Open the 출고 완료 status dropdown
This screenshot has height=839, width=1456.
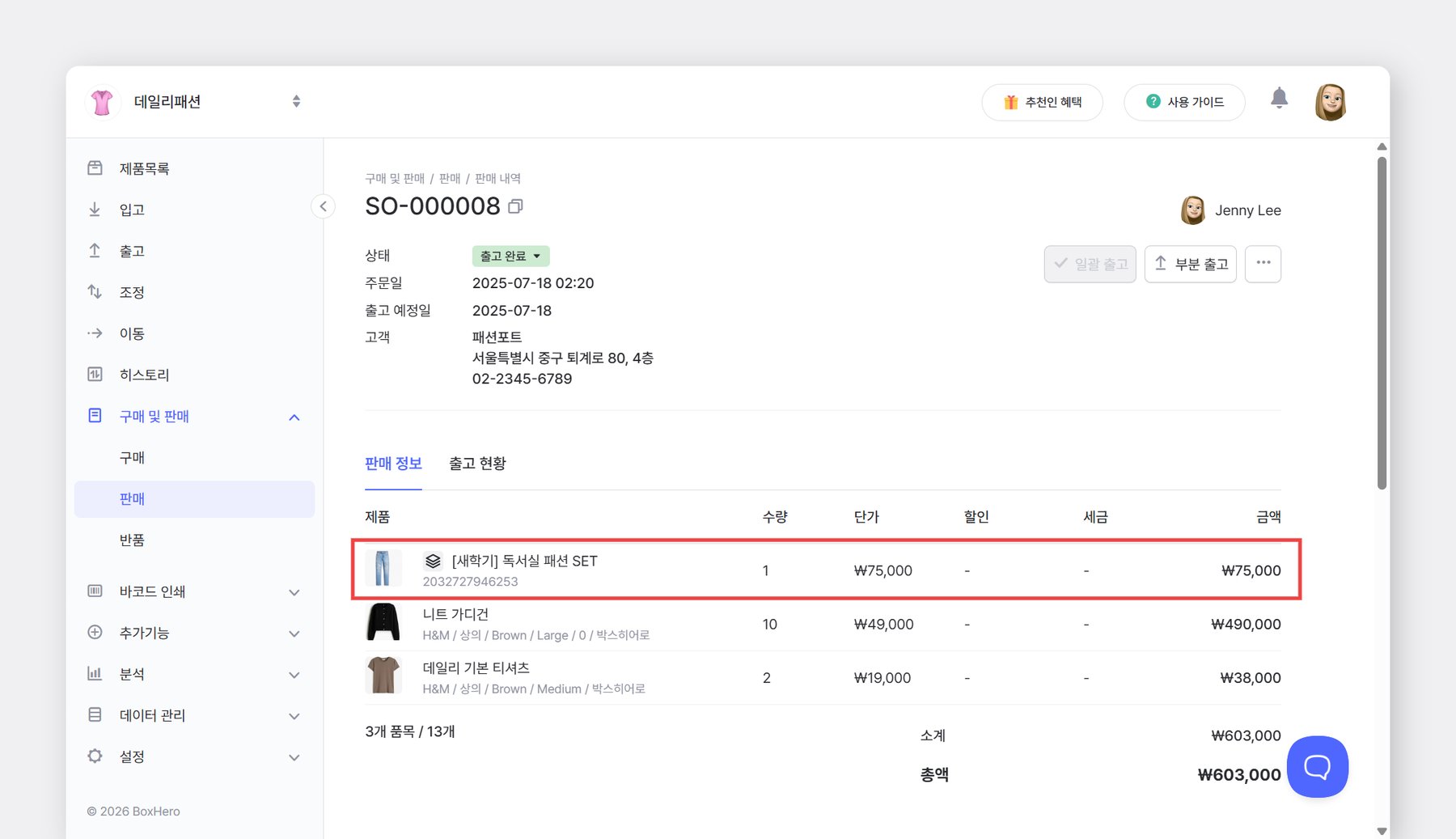[x=510, y=256]
